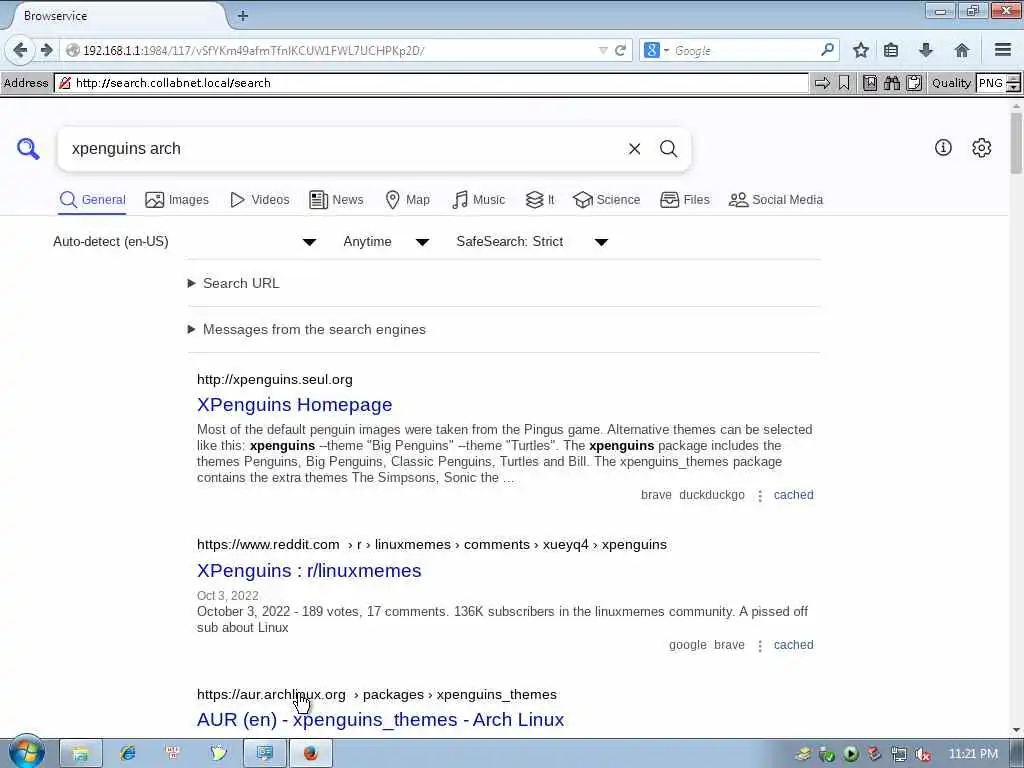Click the muted volume tray icon

922,754
